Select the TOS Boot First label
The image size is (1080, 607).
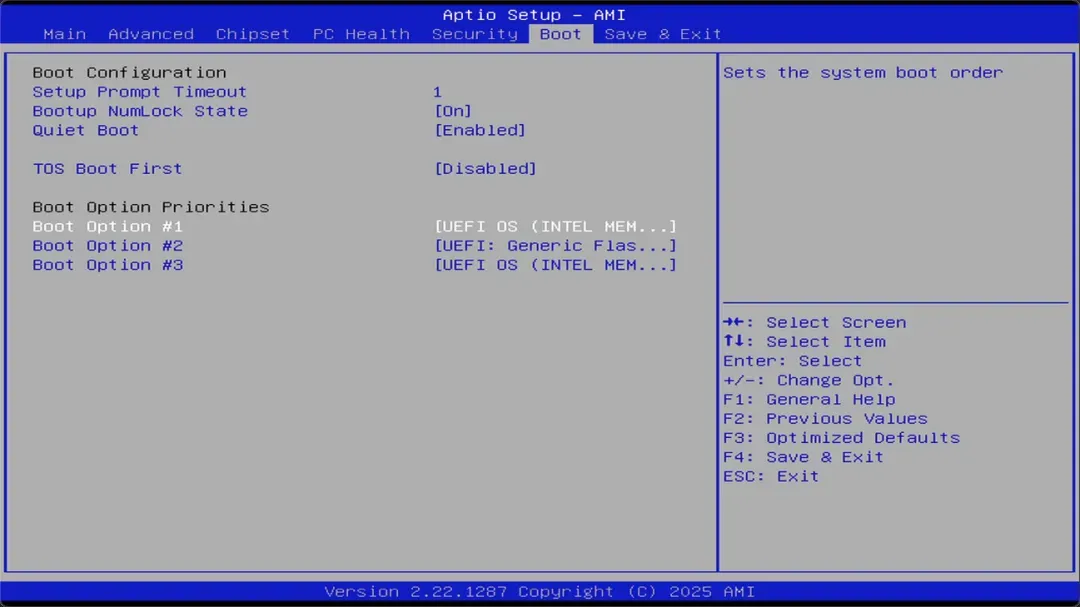pyautogui.click(x=107, y=169)
